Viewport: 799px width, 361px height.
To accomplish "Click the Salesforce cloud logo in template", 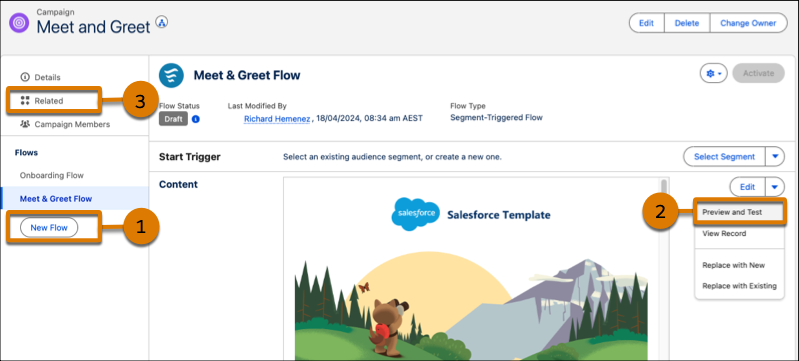I will 415,214.
